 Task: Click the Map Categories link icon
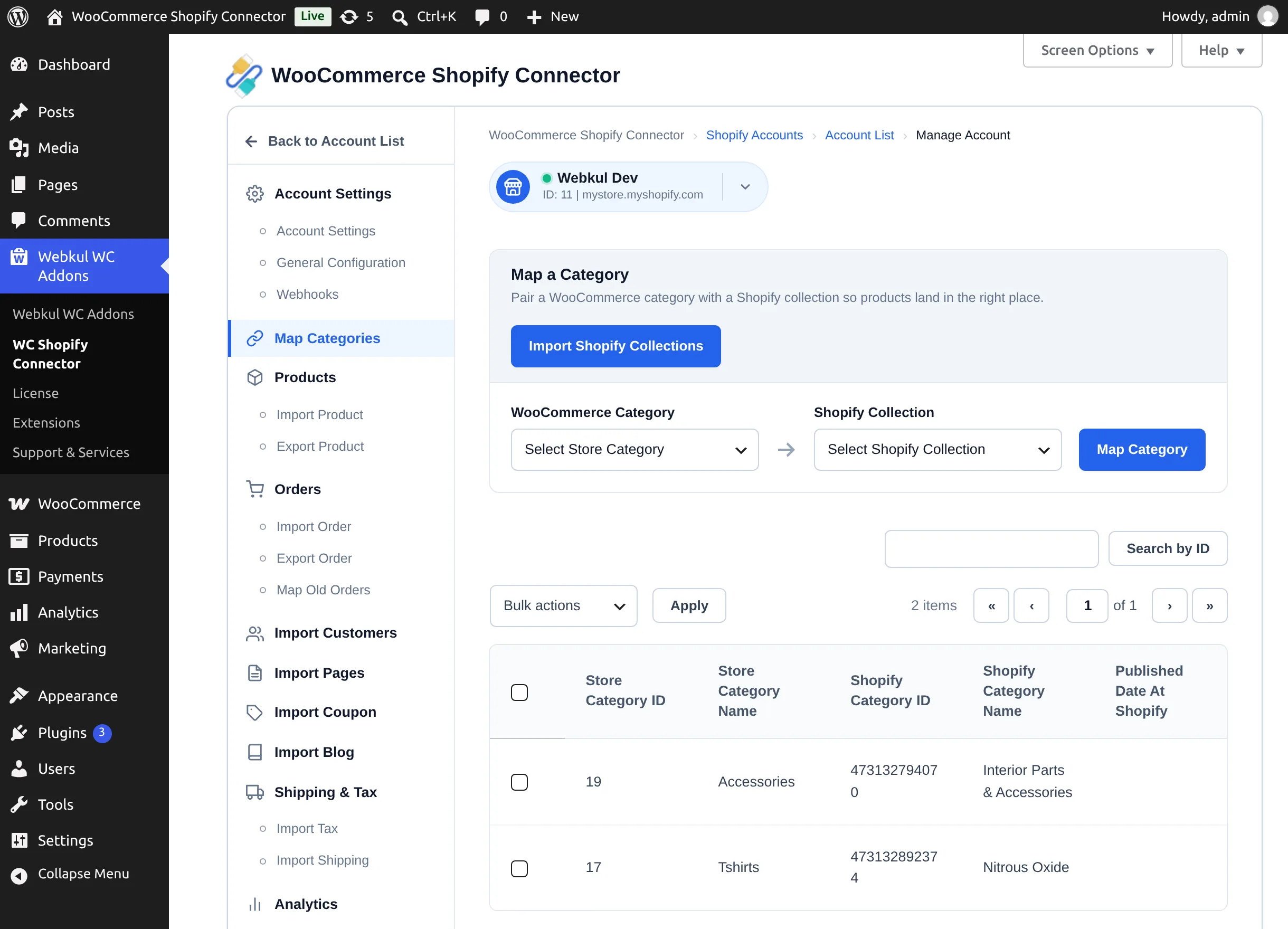255,338
